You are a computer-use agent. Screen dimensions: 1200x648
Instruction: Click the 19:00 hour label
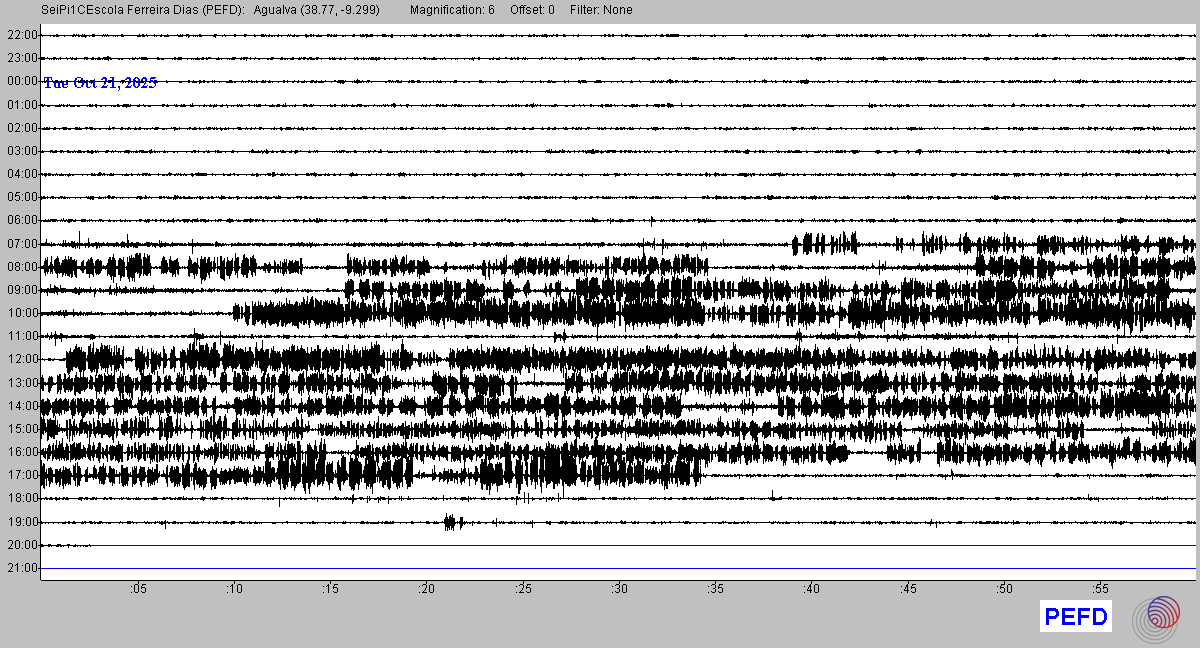coord(22,522)
